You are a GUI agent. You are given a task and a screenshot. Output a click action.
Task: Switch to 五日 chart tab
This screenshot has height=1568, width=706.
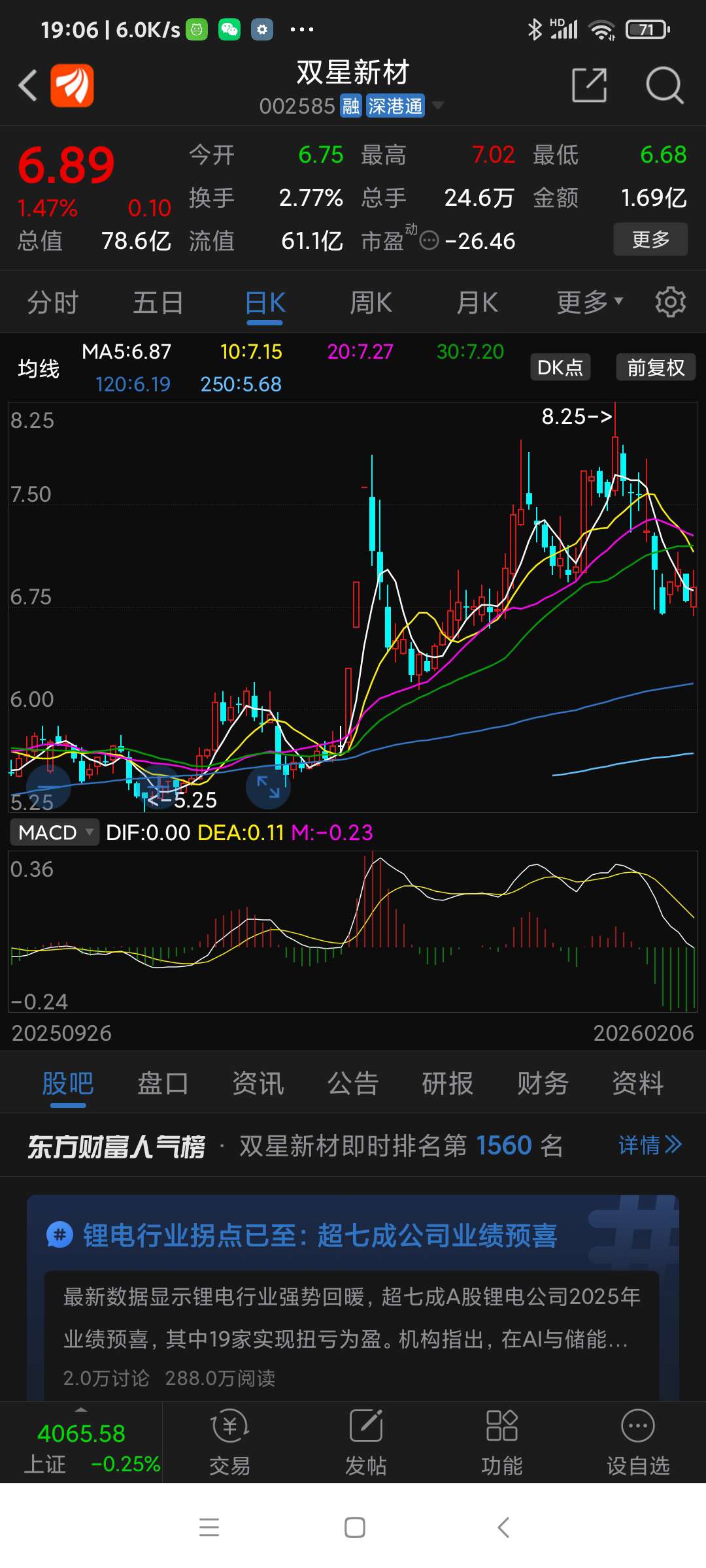tap(158, 303)
